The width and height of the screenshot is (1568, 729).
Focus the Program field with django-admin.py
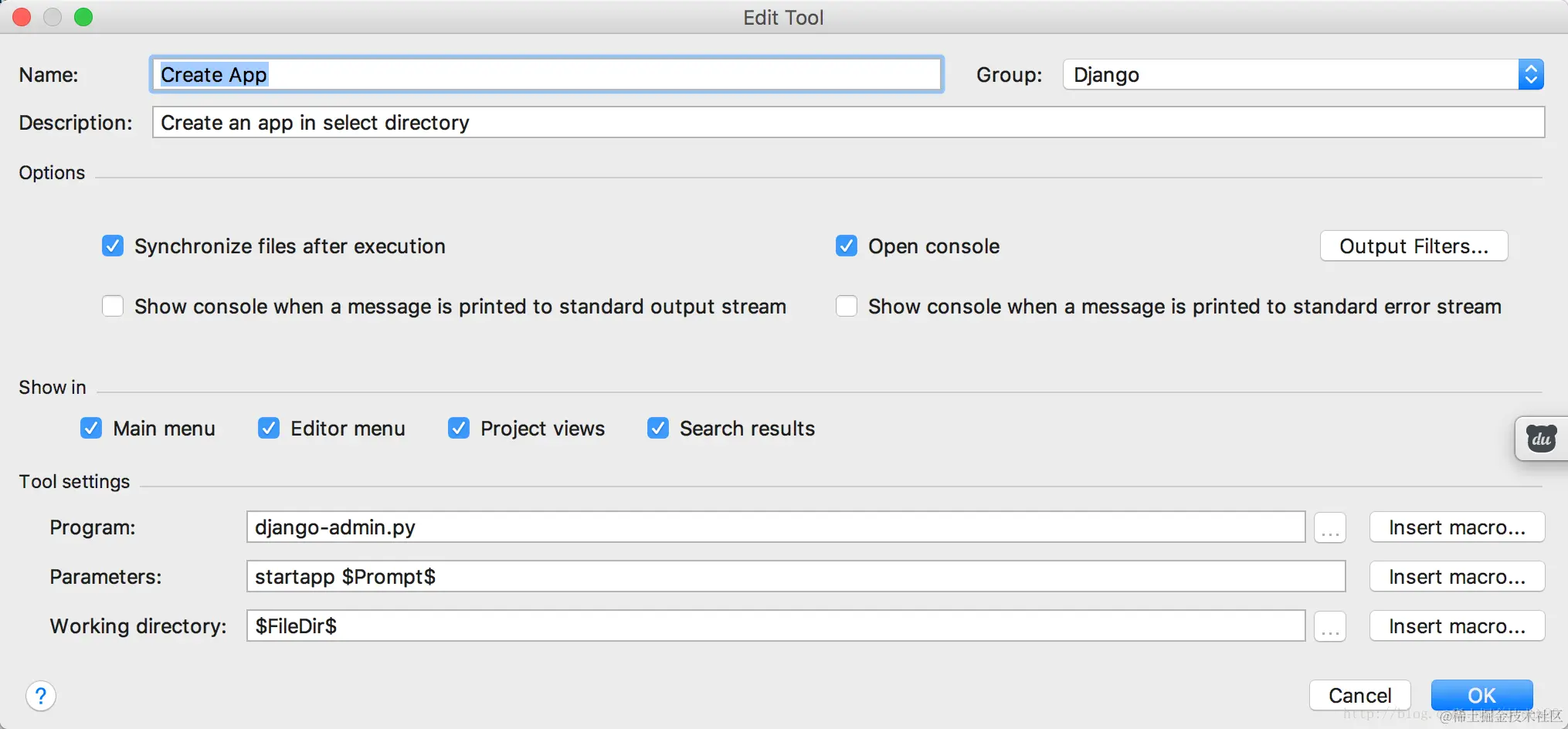[776, 527]
